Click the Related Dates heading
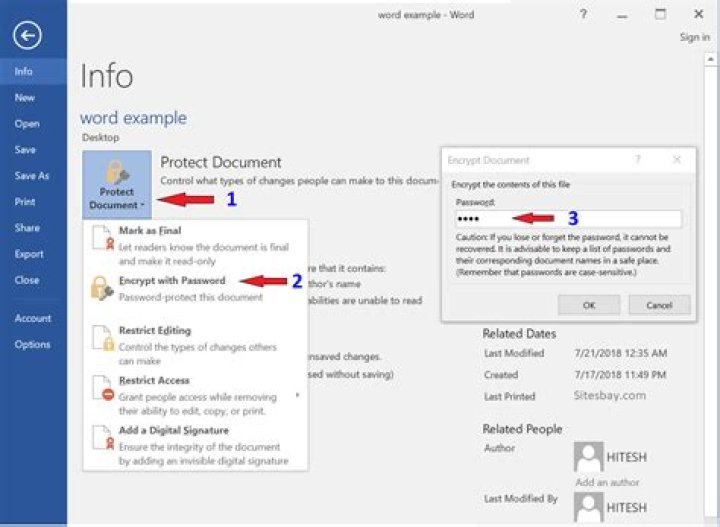Viewport: 720px width, 527px height. click(519, 334)
